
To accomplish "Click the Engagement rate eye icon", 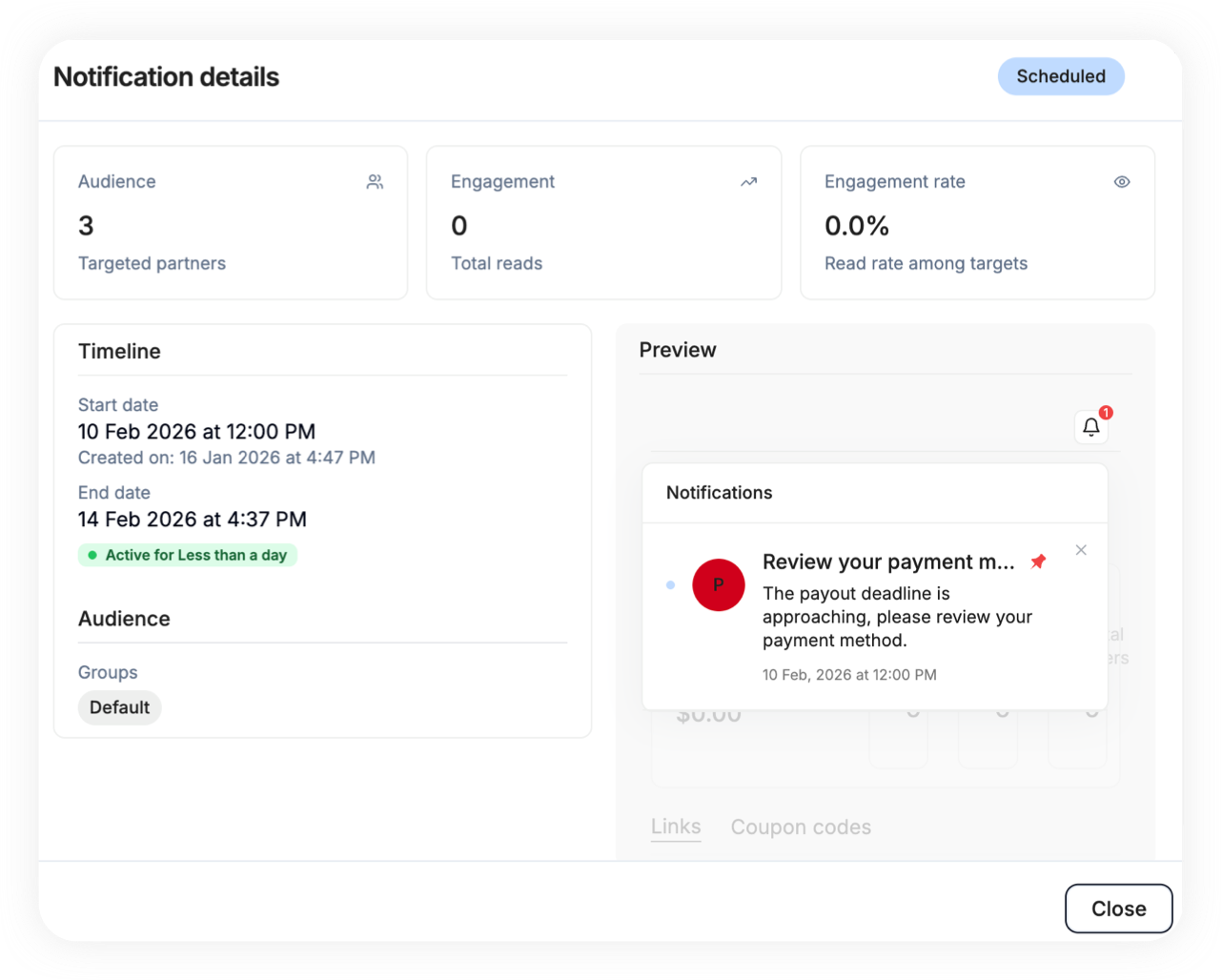I will click(x=1122, y=182).
